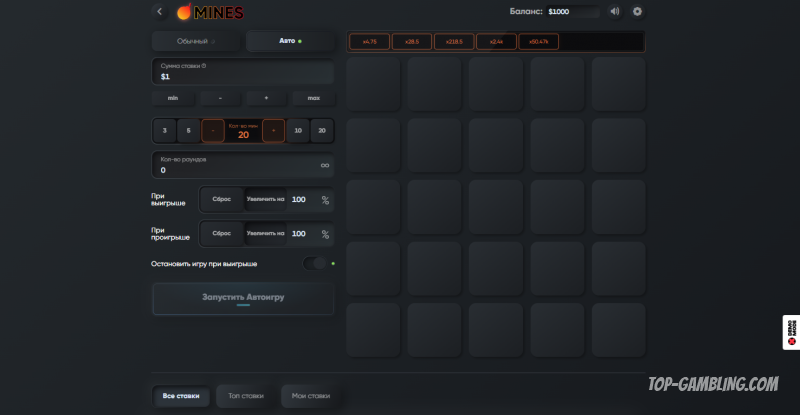Click the Сумма ставки bet amount field

point(243,72)
